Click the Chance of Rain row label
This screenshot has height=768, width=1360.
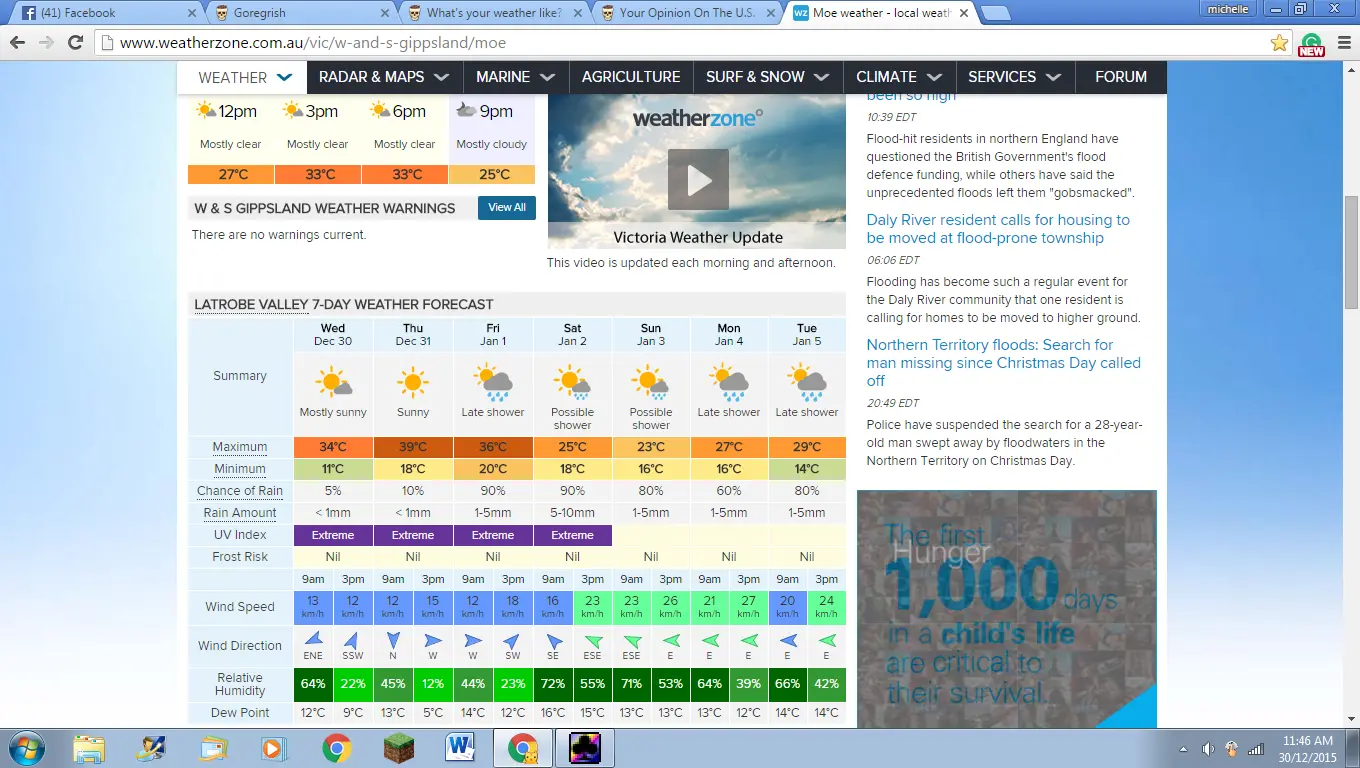240,491
